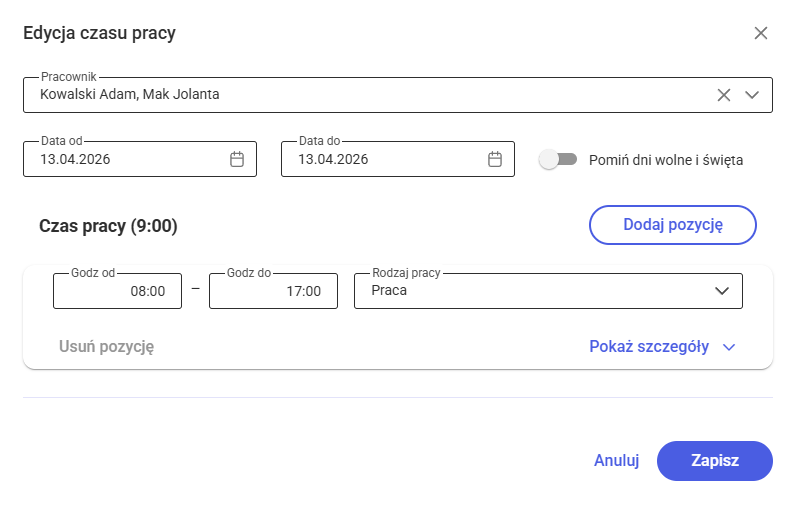Toggle Pomiń dni wolne i święta switch
795x506 pixels.
(x=558, y=160)
